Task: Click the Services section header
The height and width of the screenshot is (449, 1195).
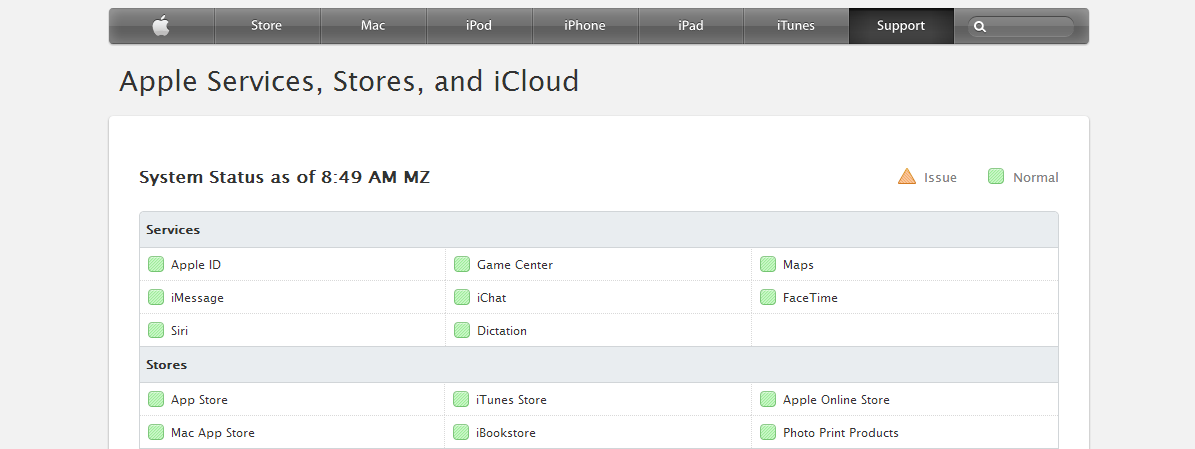Action: click(599, 229)
